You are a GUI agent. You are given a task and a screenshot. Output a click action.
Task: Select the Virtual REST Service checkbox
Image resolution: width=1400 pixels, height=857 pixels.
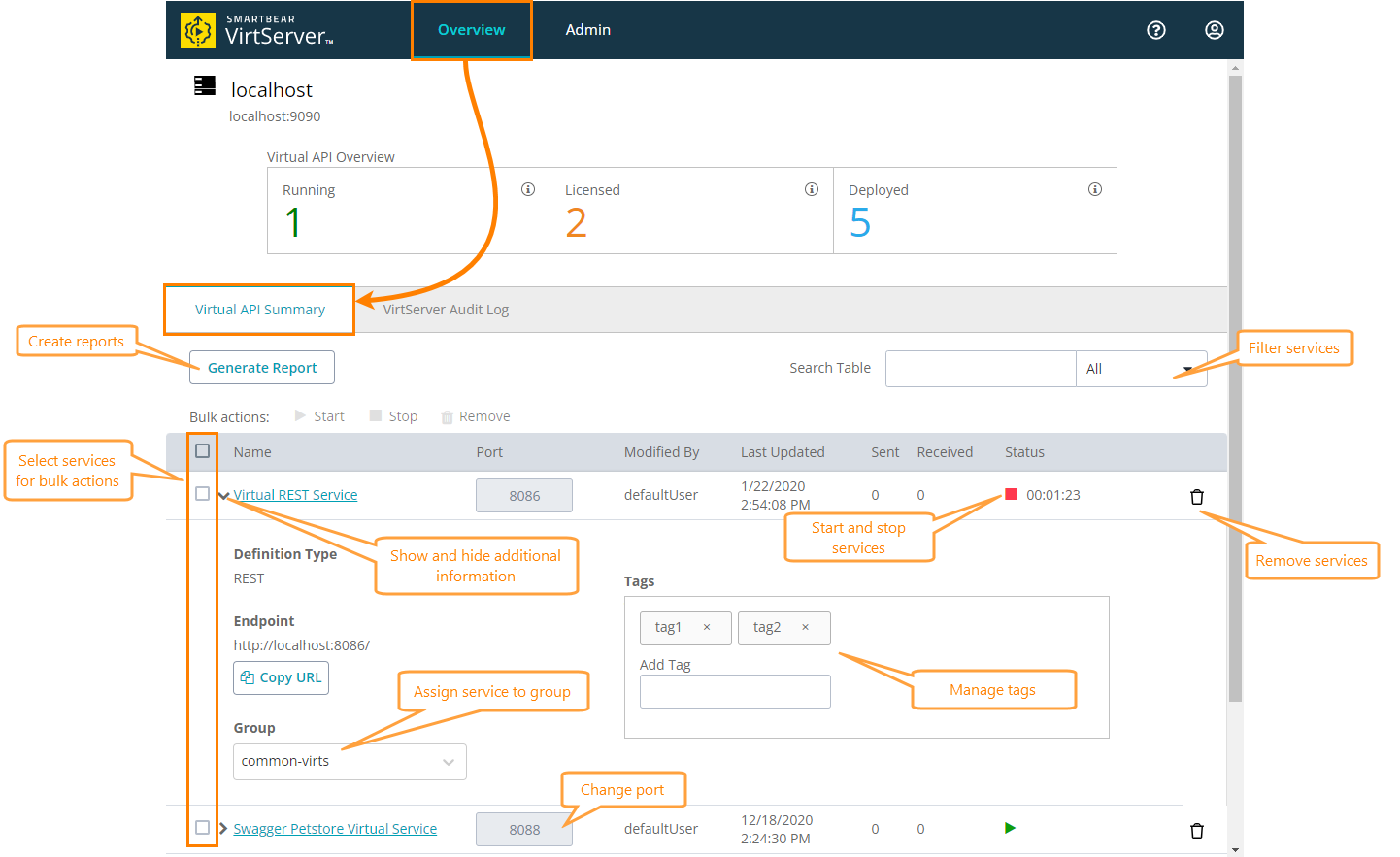(202, 493)
